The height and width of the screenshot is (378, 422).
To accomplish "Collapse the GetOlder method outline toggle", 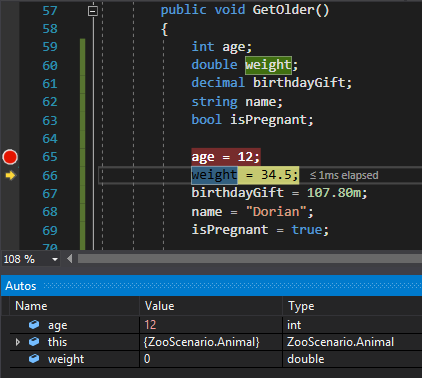I will pyautogui.click(x=93, y=11).
